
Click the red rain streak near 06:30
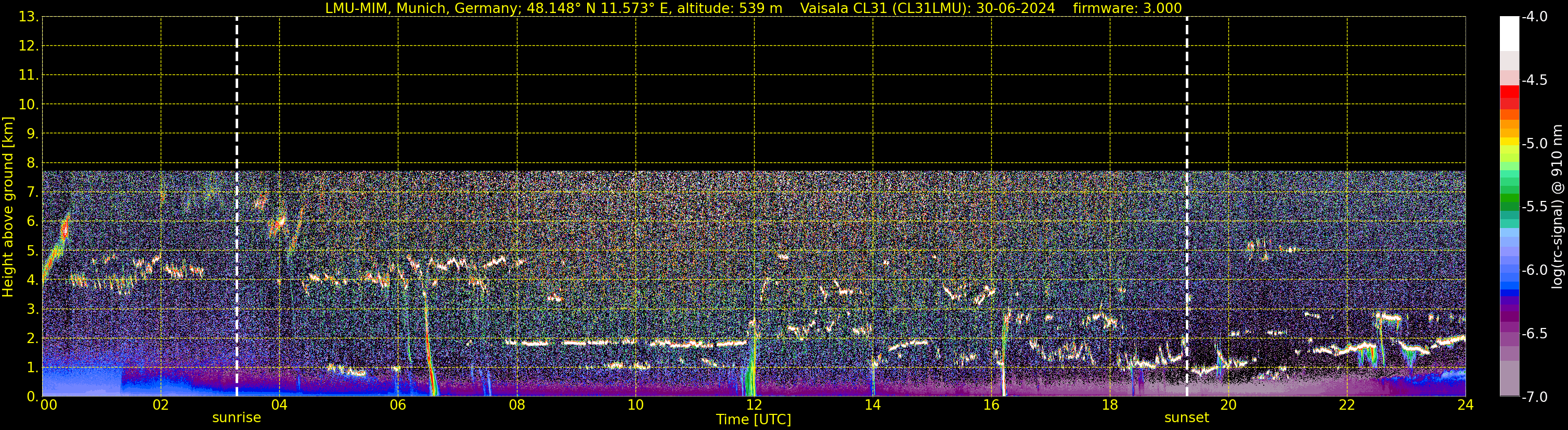tap(429, 347)
